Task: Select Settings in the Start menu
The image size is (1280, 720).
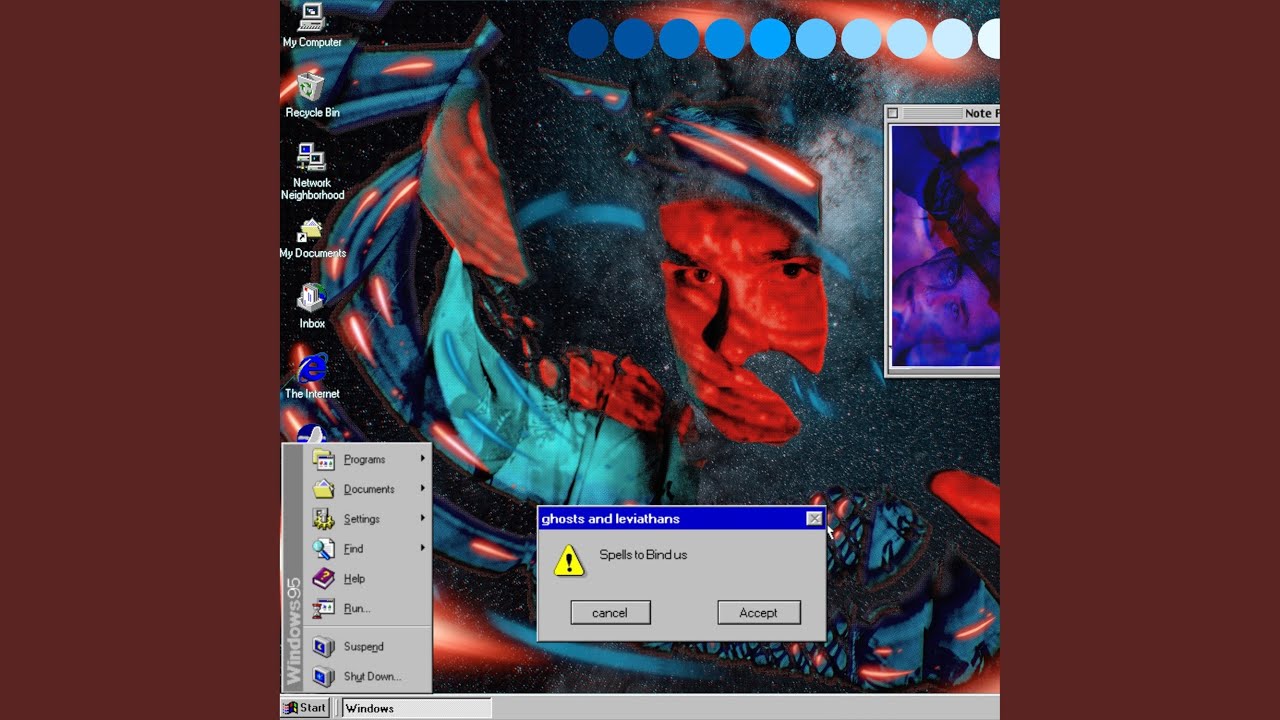Action: pos(367,519)
